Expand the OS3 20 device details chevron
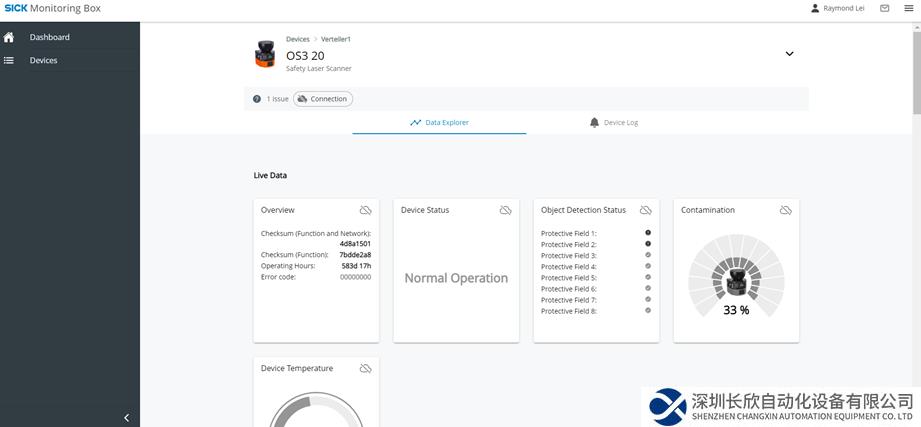Viewport: 921px width, 427px height. (x=789, y=54)
